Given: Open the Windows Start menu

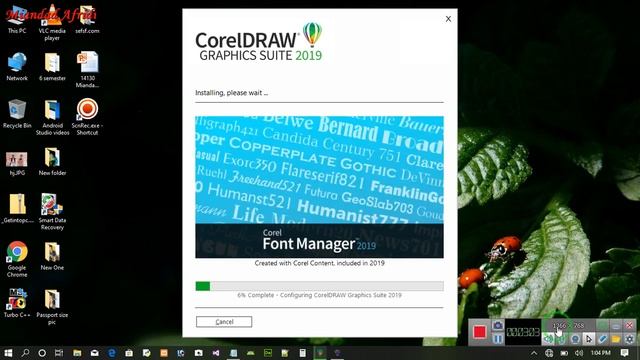Looking at the screenshot, I should pos(8,353).
